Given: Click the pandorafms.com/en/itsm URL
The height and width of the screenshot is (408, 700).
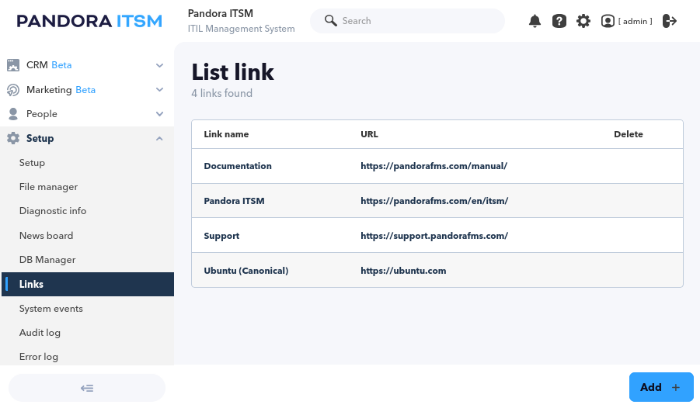Looking at the screenshot, I should tap(434, 201).
